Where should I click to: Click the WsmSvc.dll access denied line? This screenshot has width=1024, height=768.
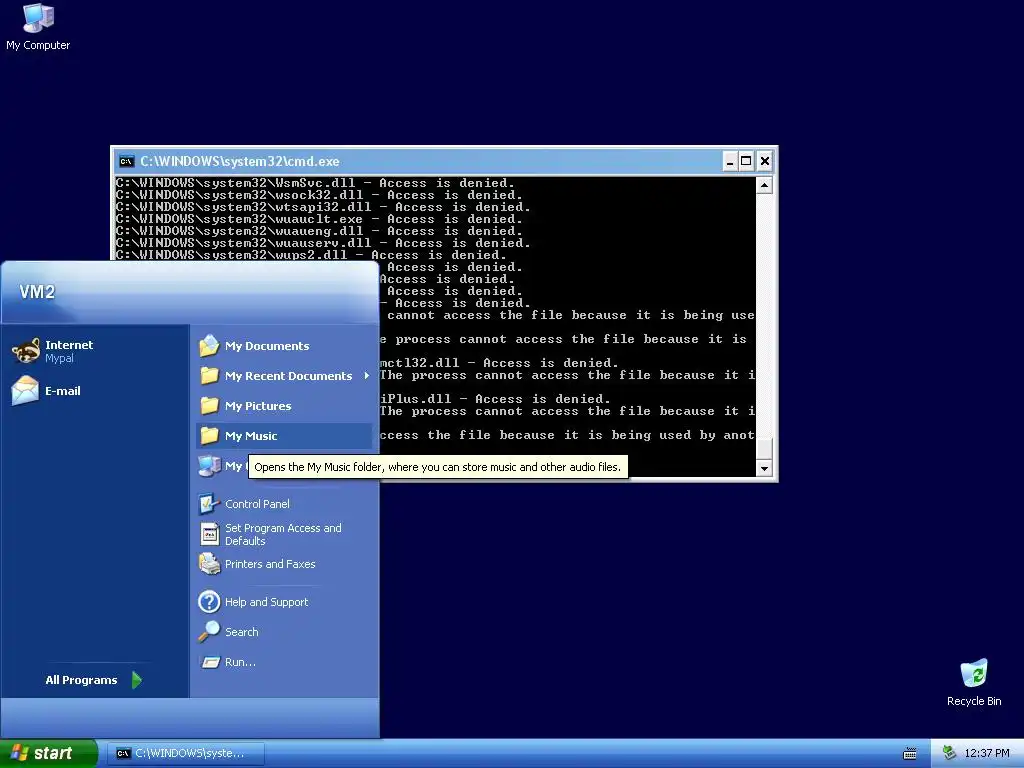[315, 183]
